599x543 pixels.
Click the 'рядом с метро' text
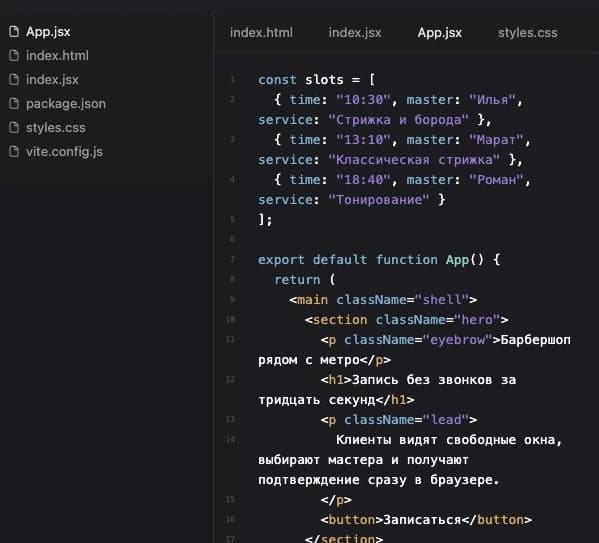[x=309, y=360]
